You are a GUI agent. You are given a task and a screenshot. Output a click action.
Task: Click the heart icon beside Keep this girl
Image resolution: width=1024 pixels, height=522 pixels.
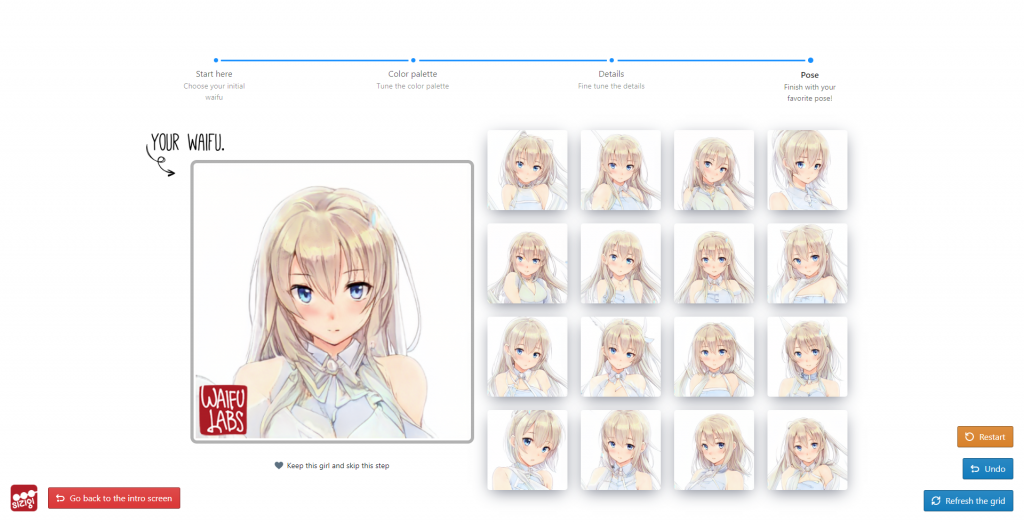(x=279, y=466)
